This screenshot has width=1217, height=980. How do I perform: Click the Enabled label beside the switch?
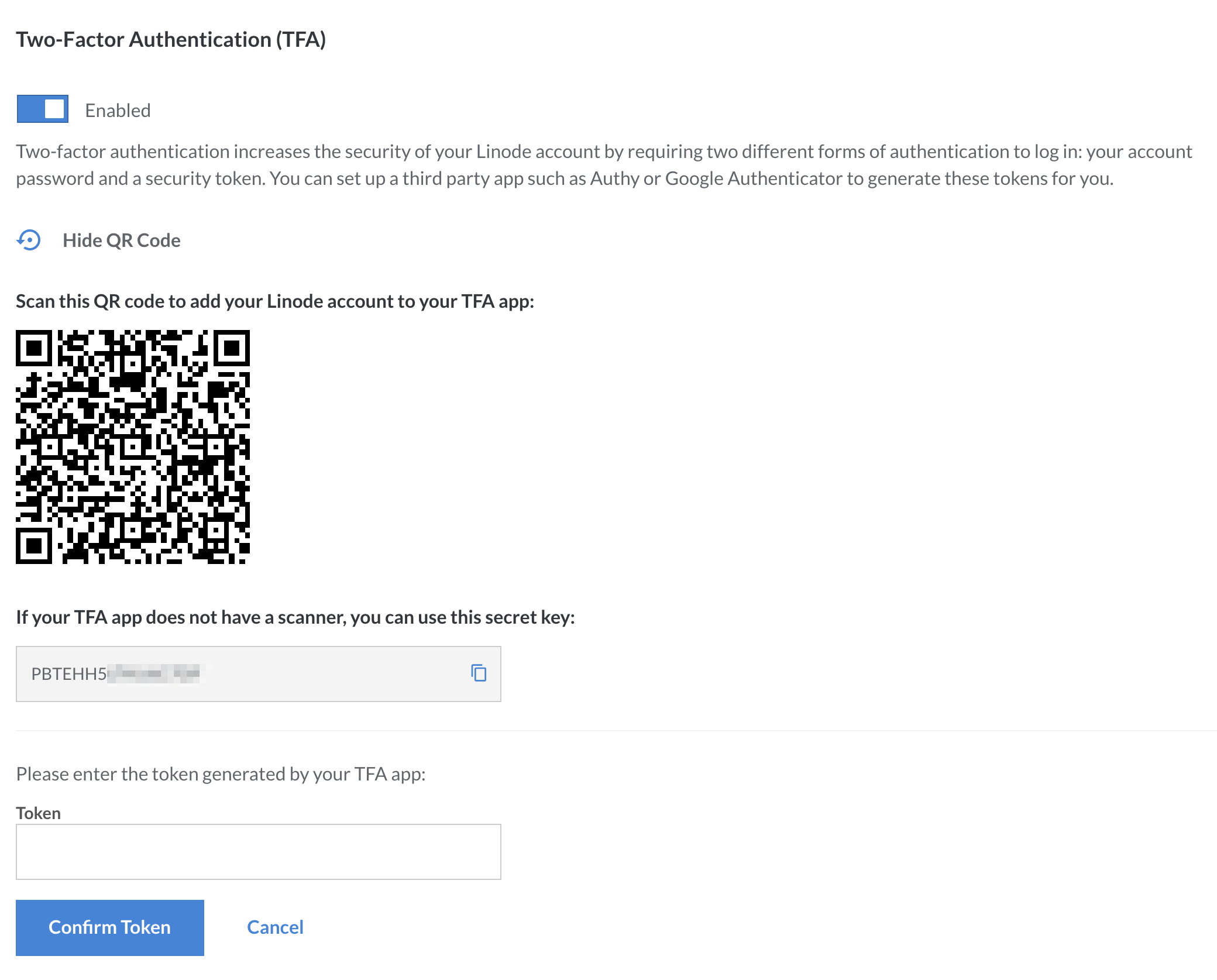118,111
